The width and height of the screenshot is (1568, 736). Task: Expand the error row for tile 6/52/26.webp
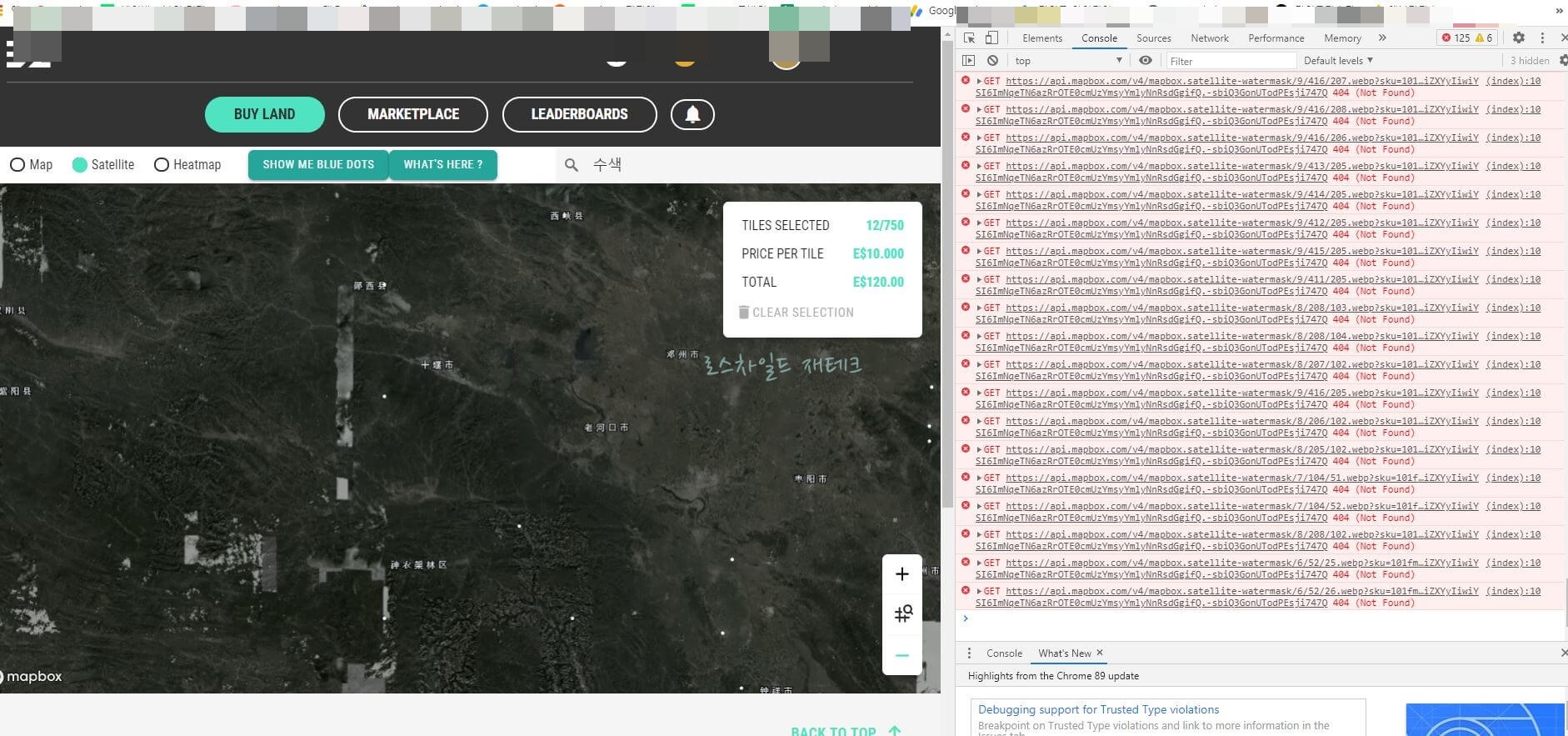(979, 592)
